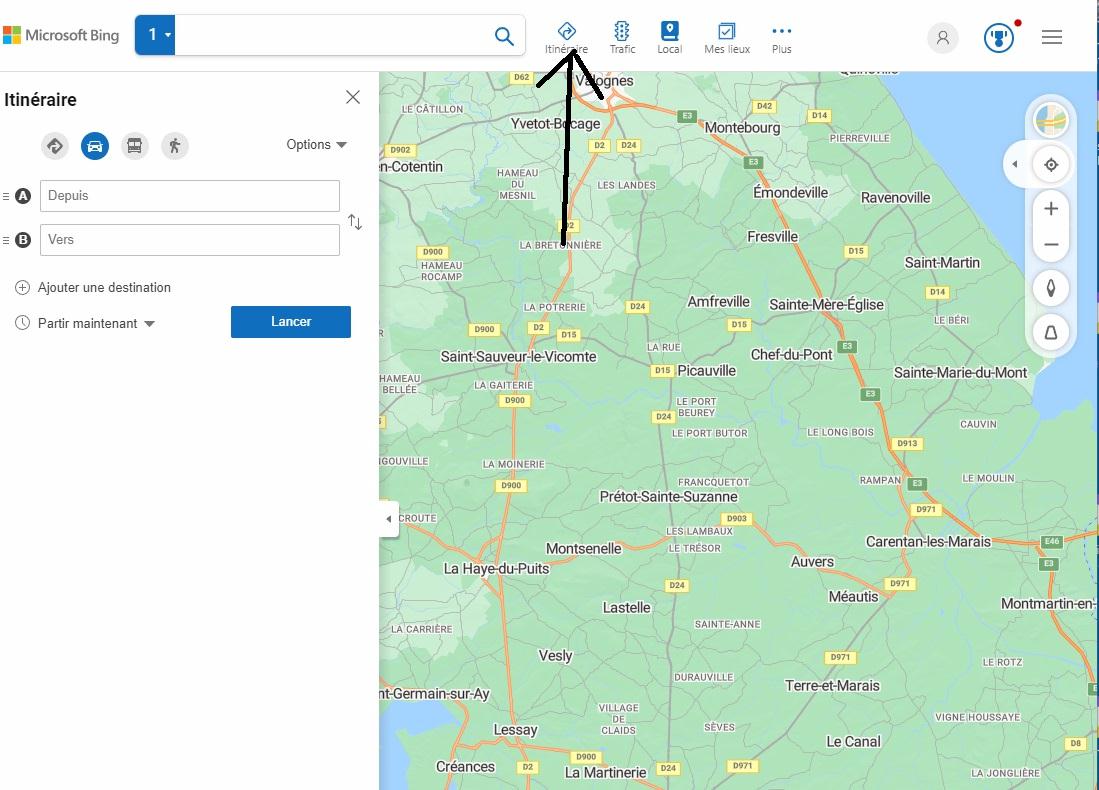Click the Depuis starting point field
The height and width of the screenshot is (790, 1099).
coord(190,196)
